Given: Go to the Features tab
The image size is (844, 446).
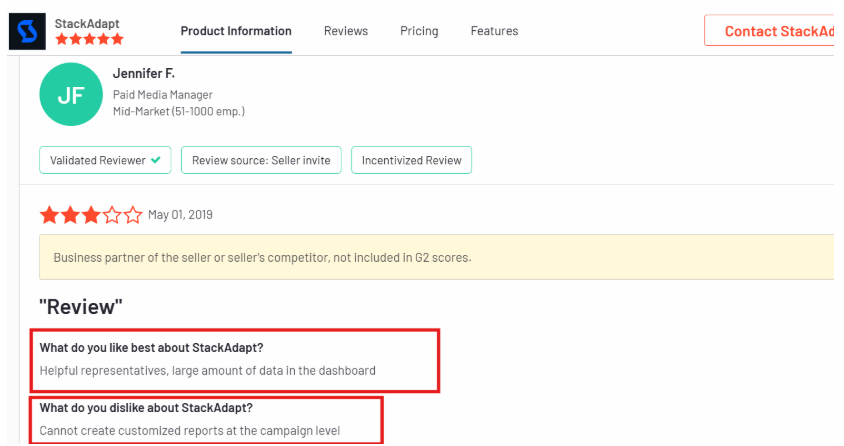Looking at the screenshot, I should tap(495, 31).
